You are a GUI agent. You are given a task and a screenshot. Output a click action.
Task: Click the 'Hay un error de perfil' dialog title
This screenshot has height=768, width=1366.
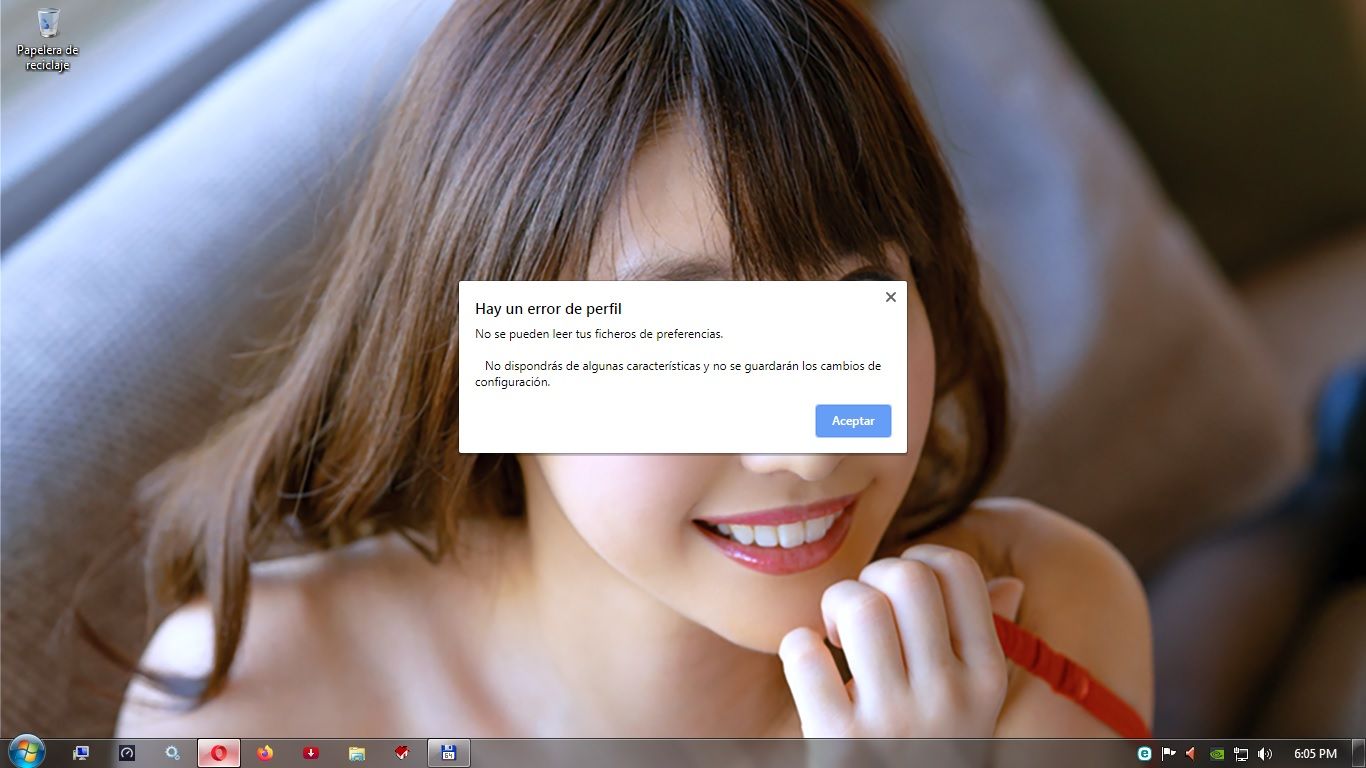click(x=548, y=309)
